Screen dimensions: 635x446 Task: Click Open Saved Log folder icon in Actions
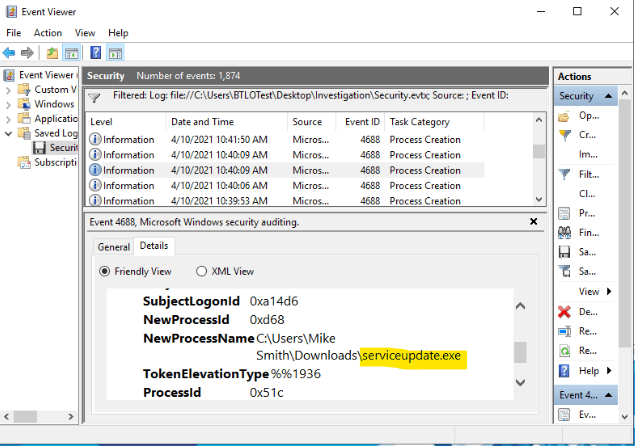pyautogui.click(x=566, y=116)
